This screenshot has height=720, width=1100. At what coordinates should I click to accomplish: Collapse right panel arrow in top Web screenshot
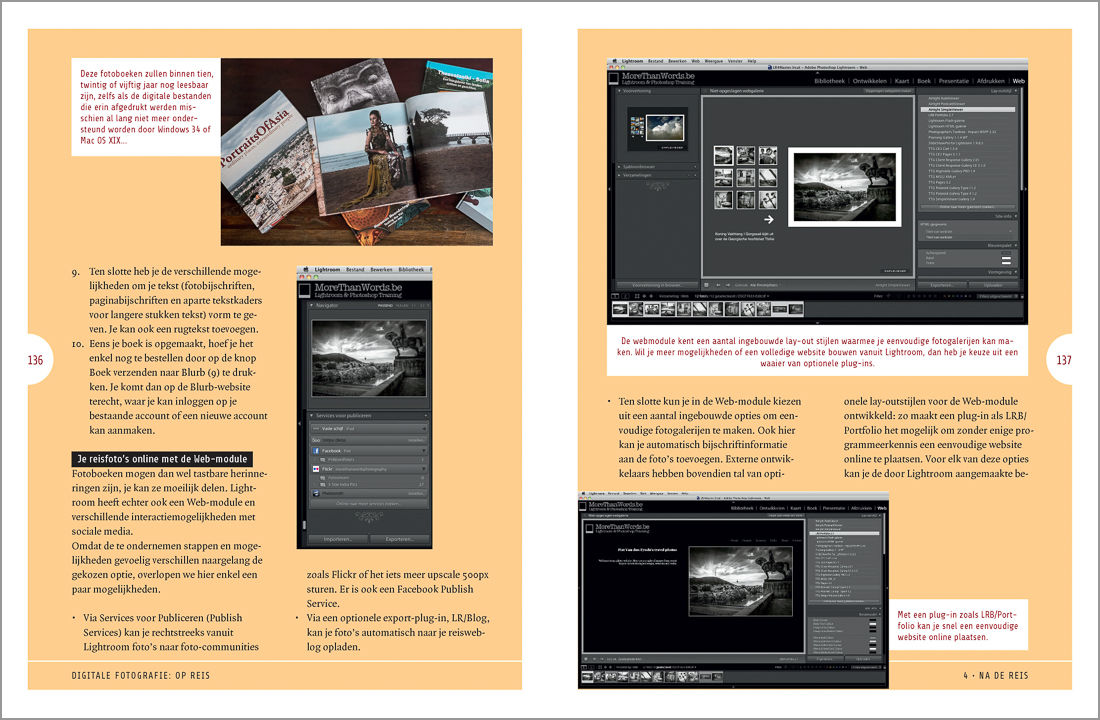[x=1026, y=189]
